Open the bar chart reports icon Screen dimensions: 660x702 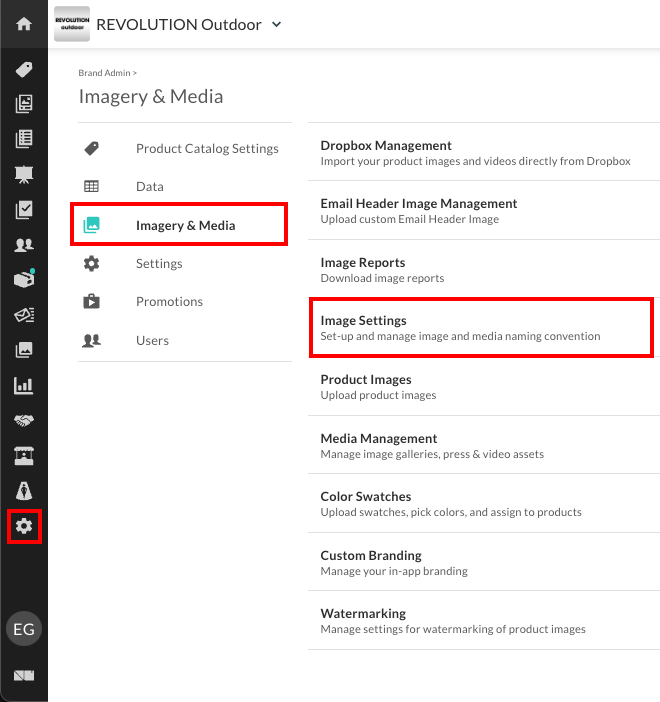click(x=24, y=385)
